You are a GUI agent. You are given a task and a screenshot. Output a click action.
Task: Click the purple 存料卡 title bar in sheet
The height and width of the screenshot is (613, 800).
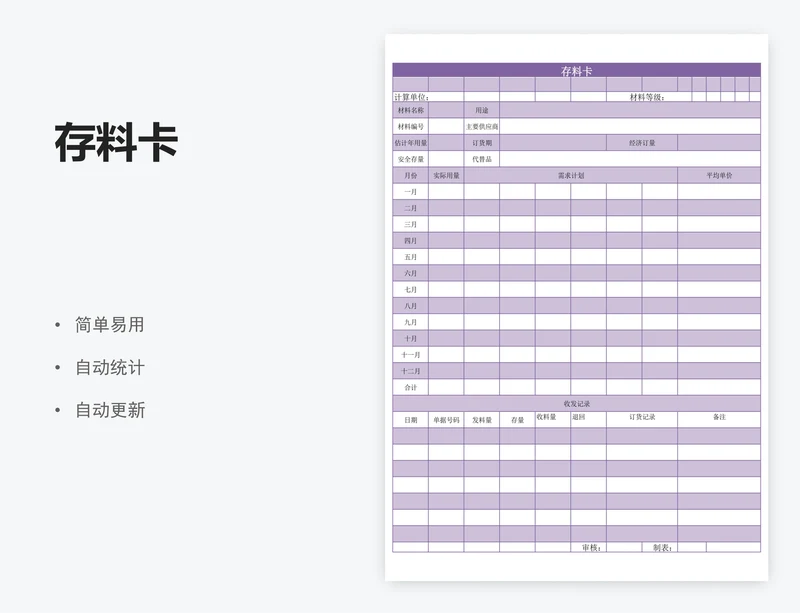click(x=577, y=70)
